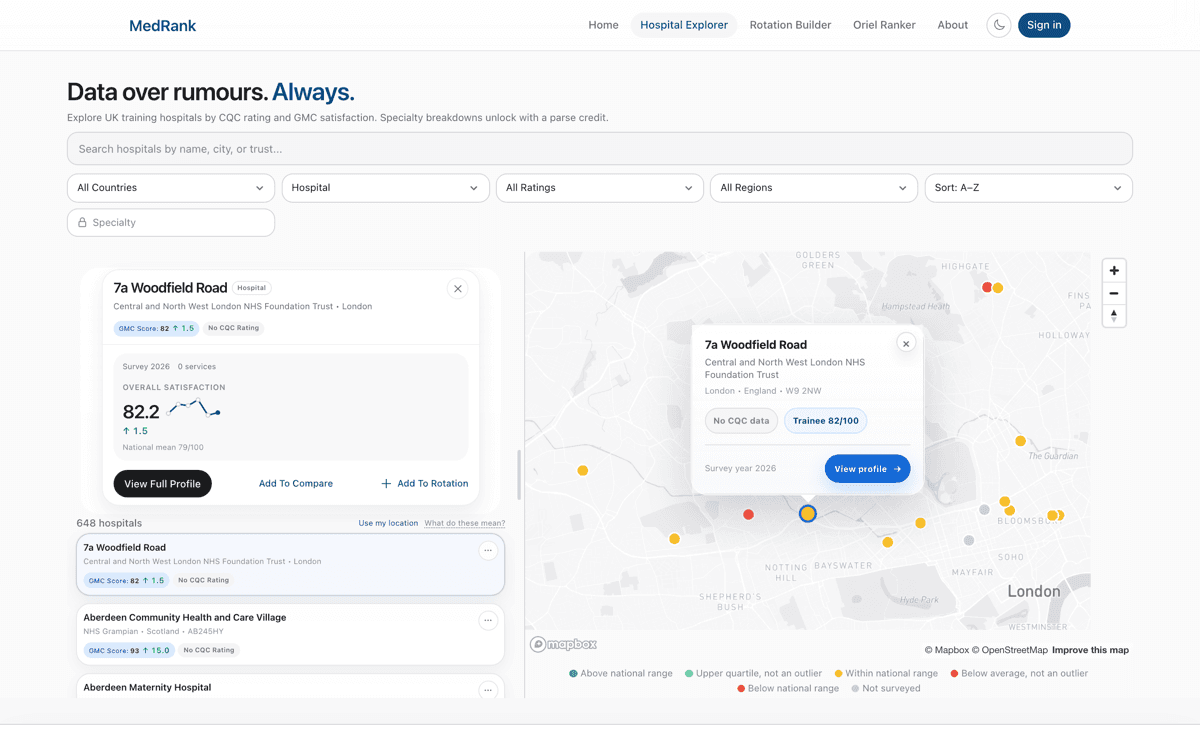The height and width of the screenshot is (750, 1200).
Task: Click the hospital list scrollbar thumb
Action: point(518,475)
